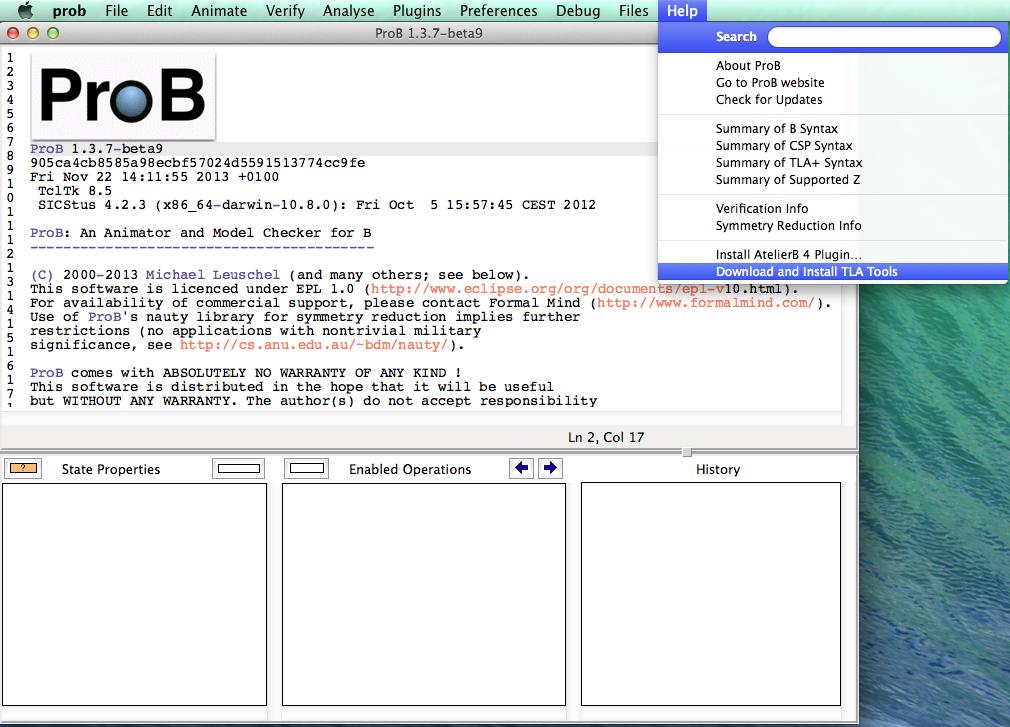Click the blank indicator right of State Properties
The width and height of the screenshot is (1010, 727).
(238, 468)
